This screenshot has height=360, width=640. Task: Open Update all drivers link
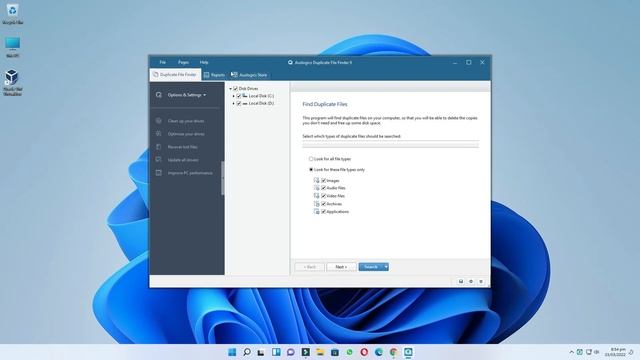pyautogui.click(x=183, y=160)
